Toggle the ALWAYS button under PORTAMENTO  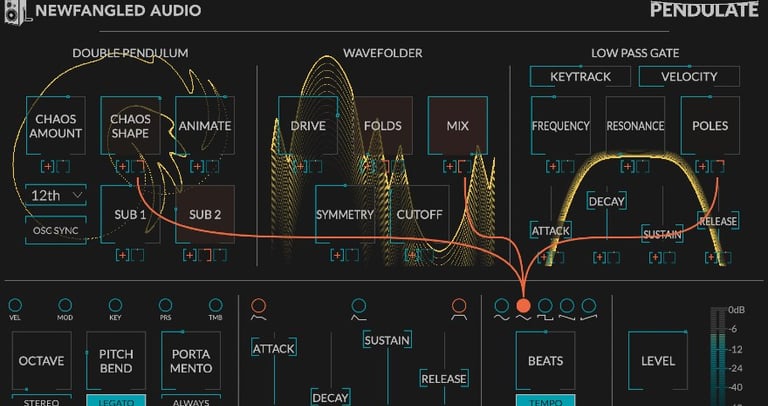pos(191,400)
